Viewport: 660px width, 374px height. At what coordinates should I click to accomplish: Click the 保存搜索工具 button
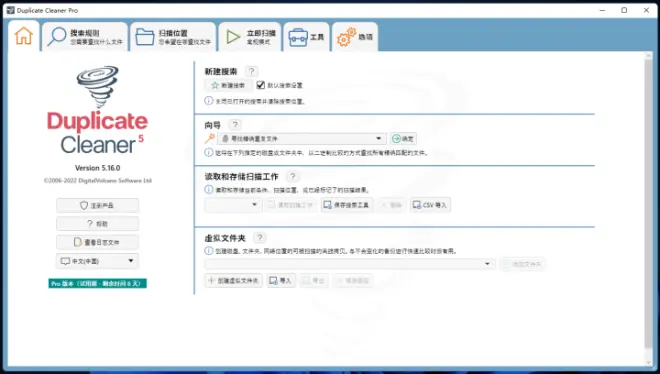[346, 205]
